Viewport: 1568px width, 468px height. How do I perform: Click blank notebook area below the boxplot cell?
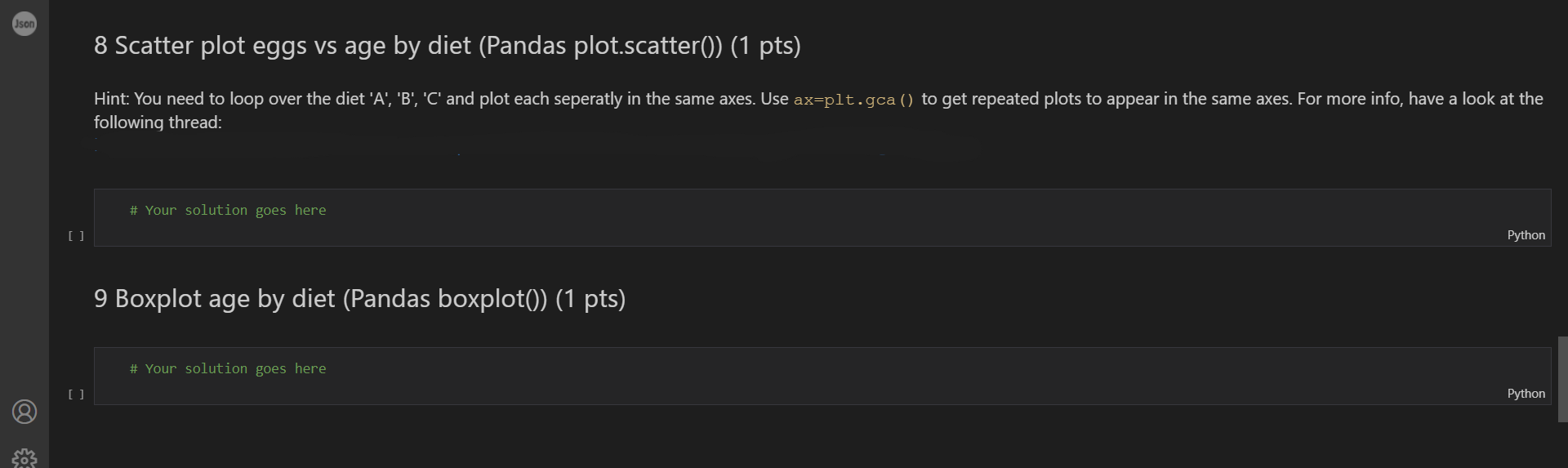tap(817, 437)
